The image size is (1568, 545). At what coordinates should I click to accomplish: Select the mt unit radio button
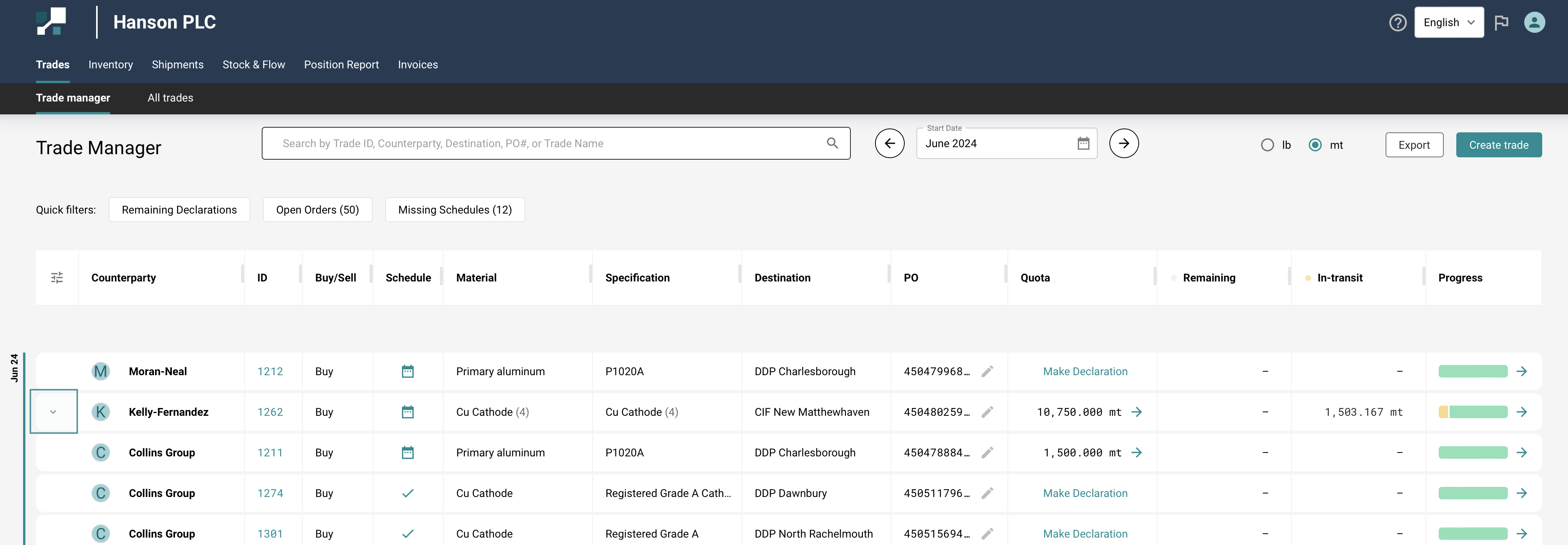pos(1315,145)
